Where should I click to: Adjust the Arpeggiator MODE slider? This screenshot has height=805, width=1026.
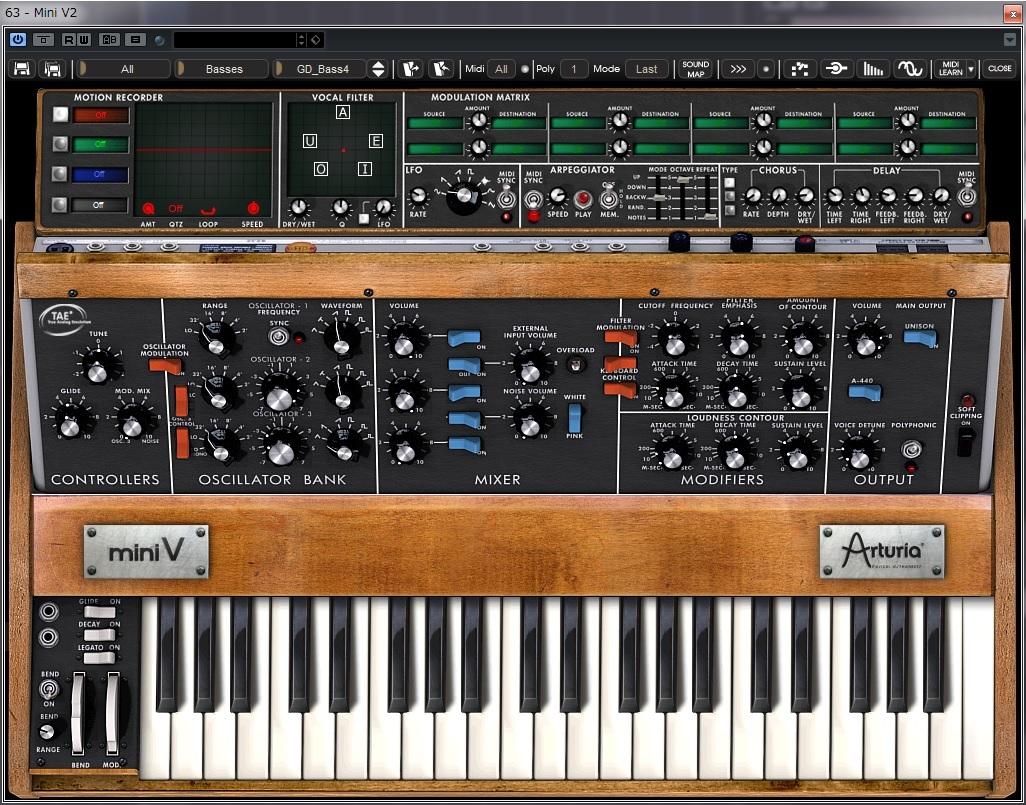click(x=660, y=196)
